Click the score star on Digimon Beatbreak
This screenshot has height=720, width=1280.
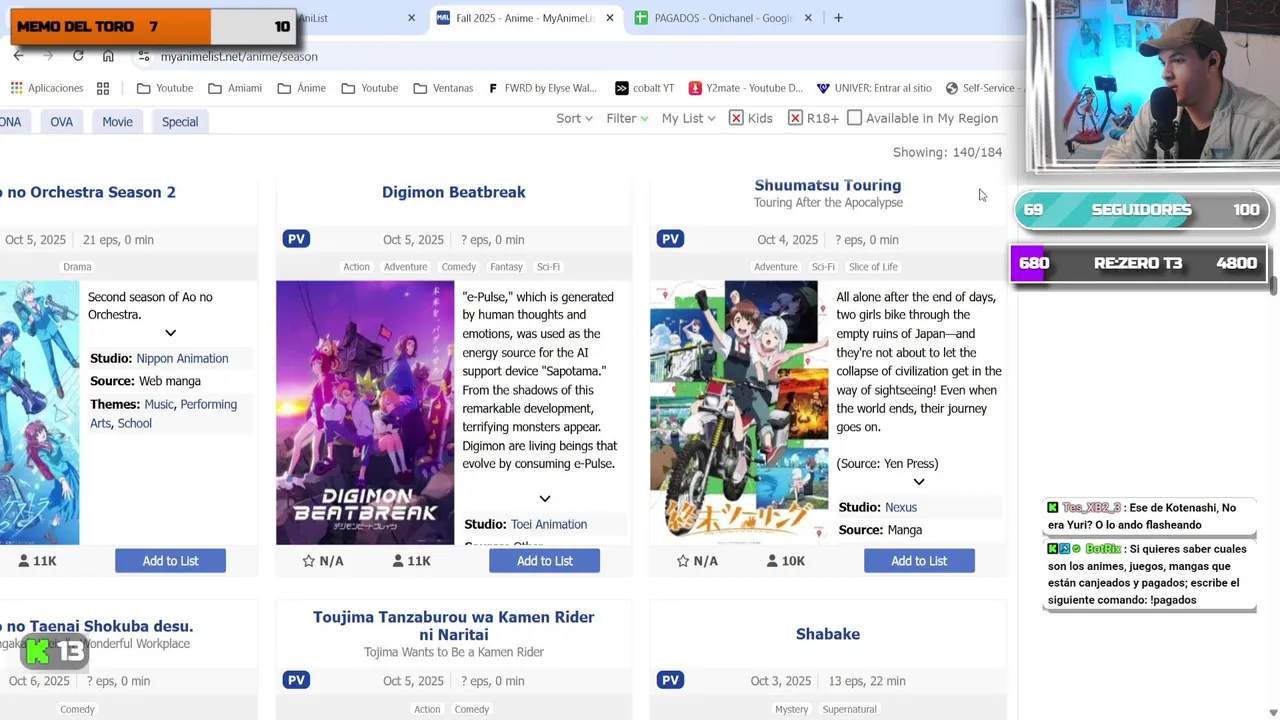click(309, 561)
